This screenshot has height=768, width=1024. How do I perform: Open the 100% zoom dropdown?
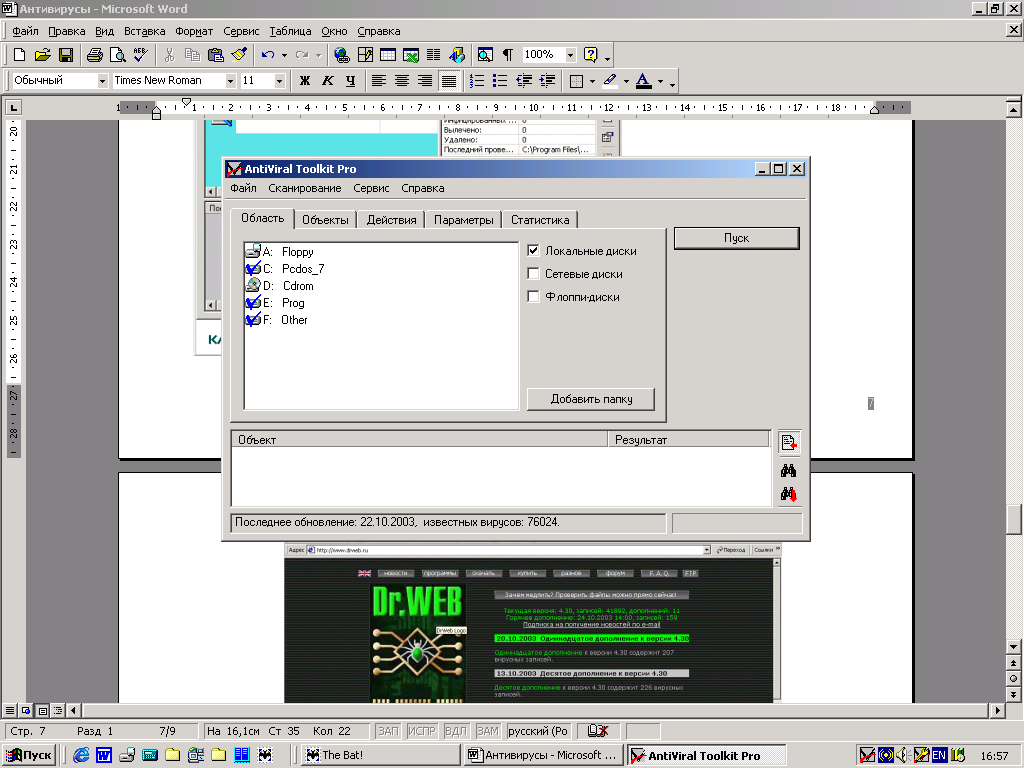[571, 55]
